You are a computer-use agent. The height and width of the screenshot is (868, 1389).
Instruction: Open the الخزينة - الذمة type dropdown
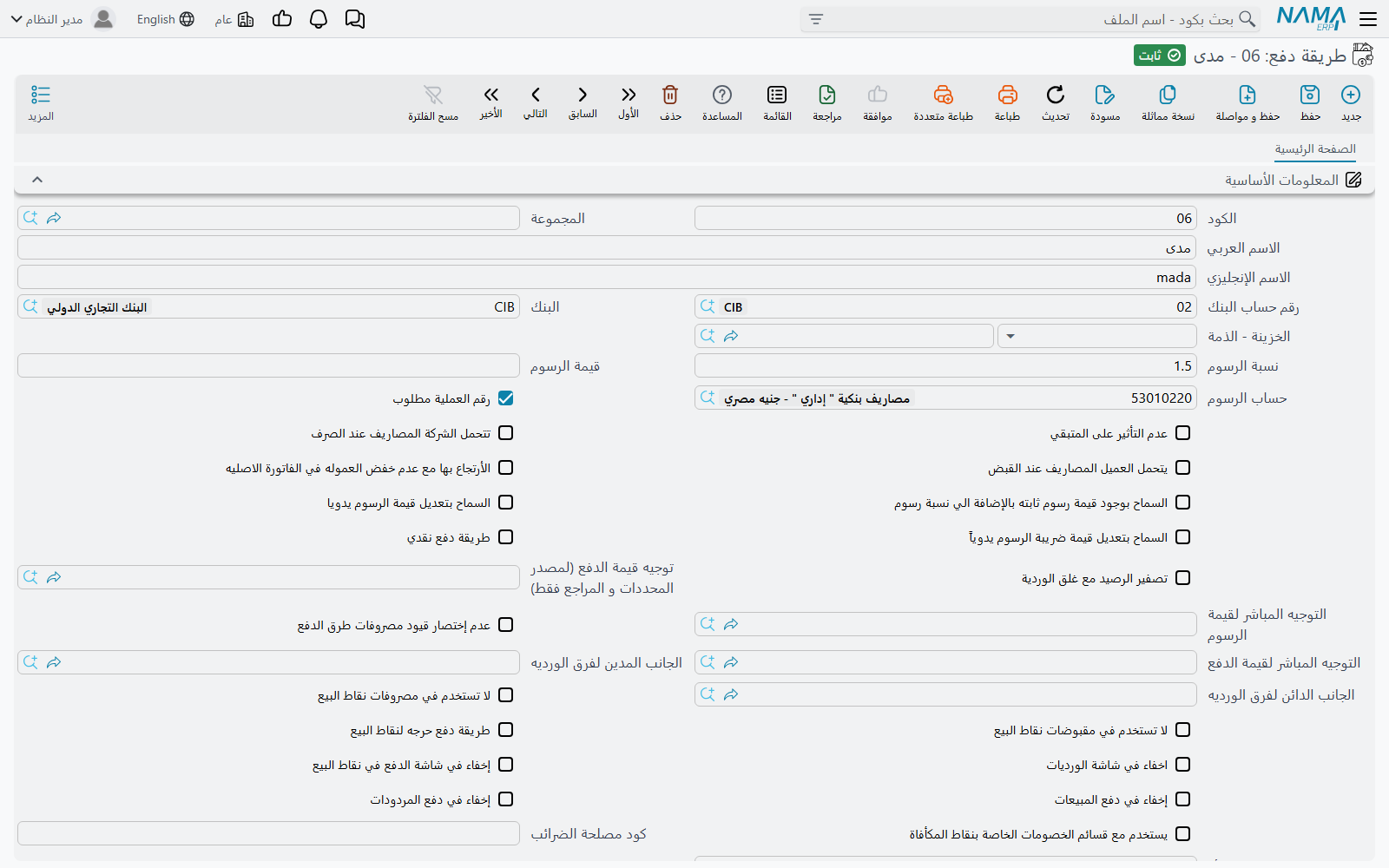click(1097, 336)
